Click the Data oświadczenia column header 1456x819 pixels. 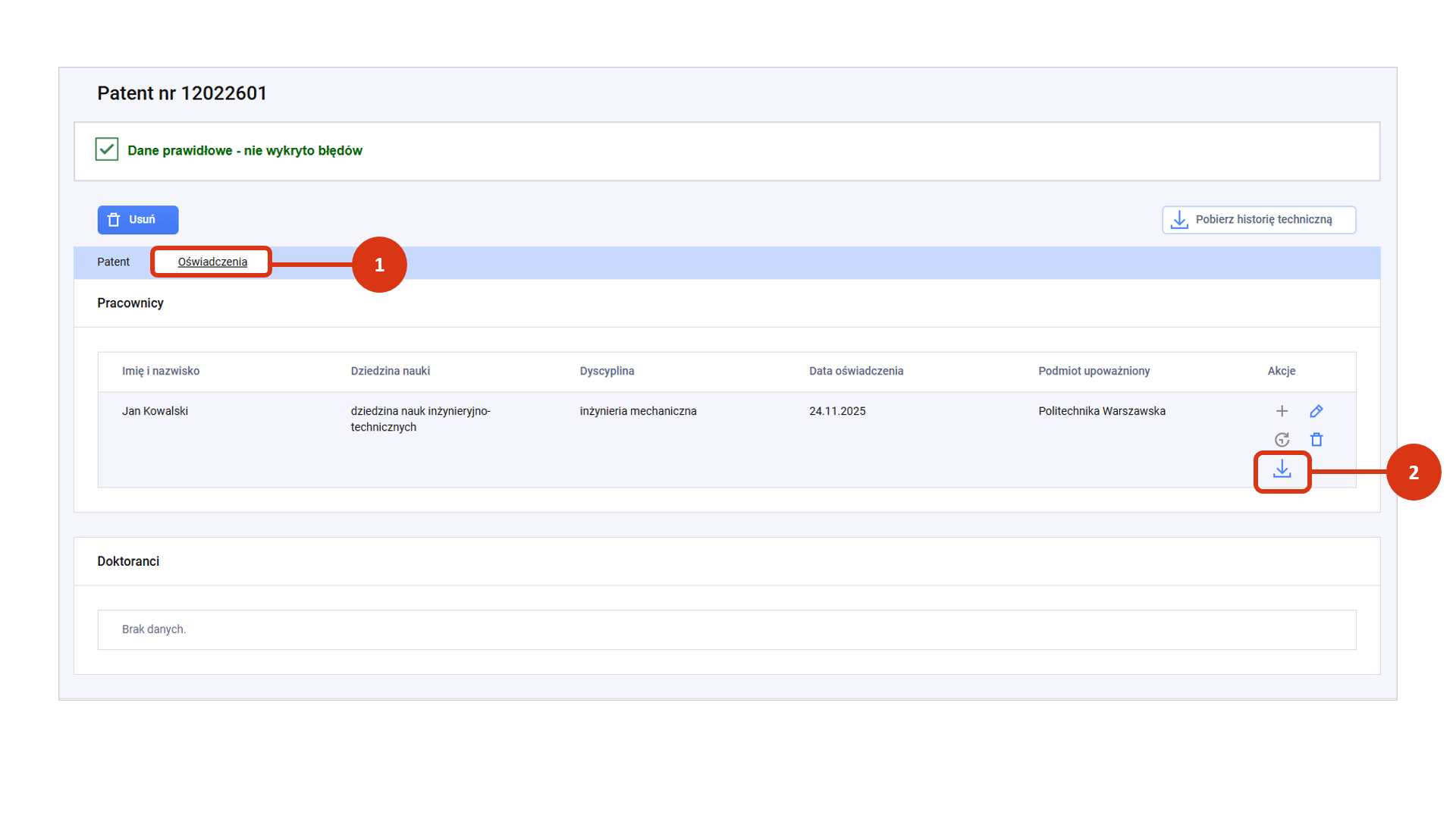click(855, 371)
